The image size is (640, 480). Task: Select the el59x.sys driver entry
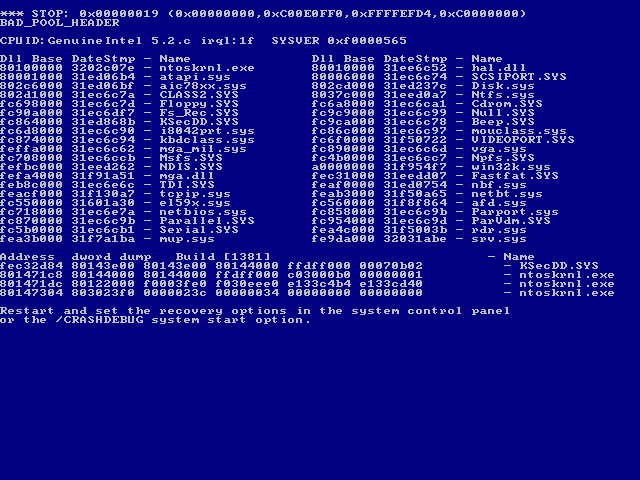click(195, 203)
